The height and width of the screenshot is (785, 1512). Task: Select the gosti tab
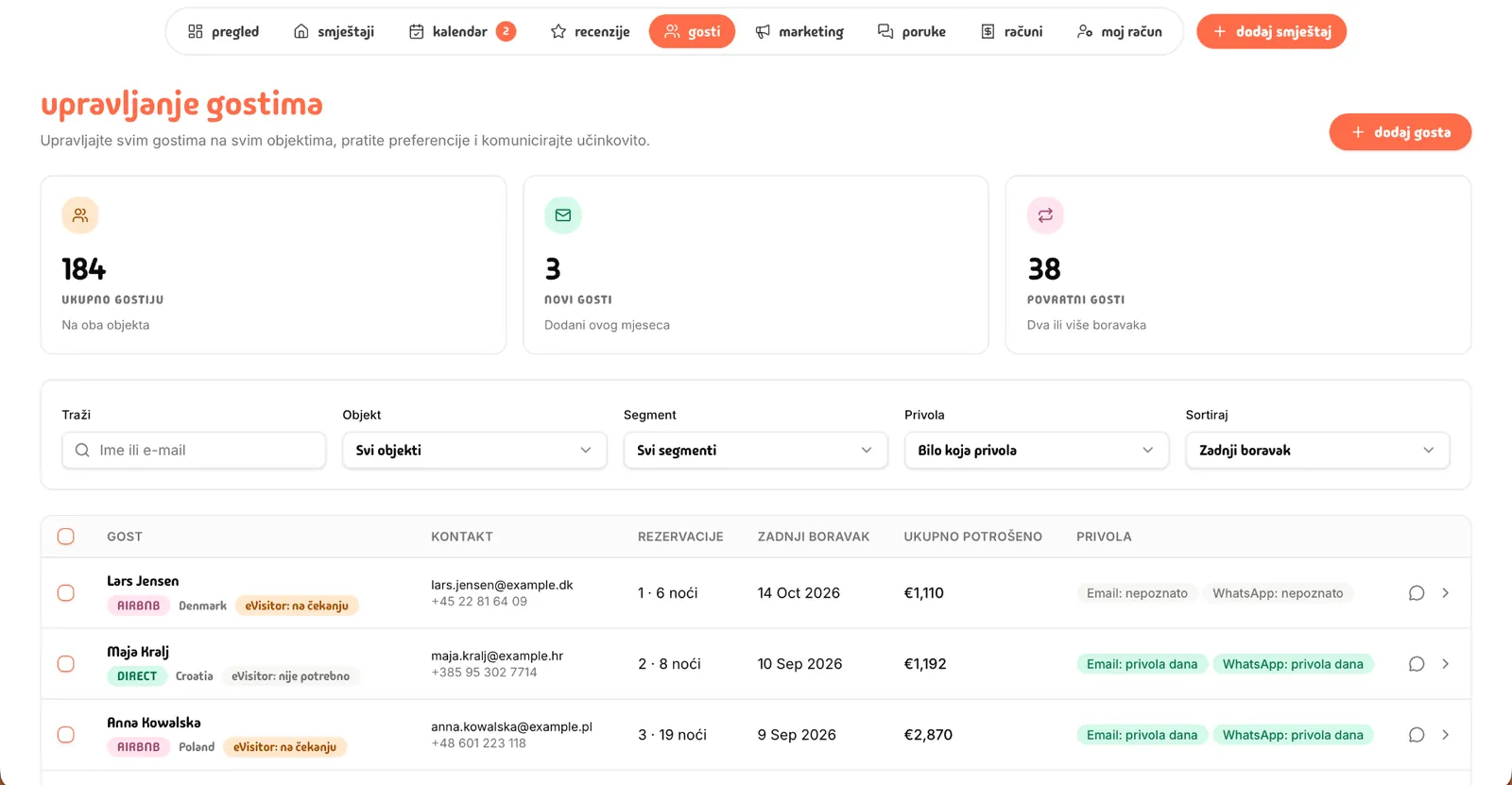click(x=692, y=31)
